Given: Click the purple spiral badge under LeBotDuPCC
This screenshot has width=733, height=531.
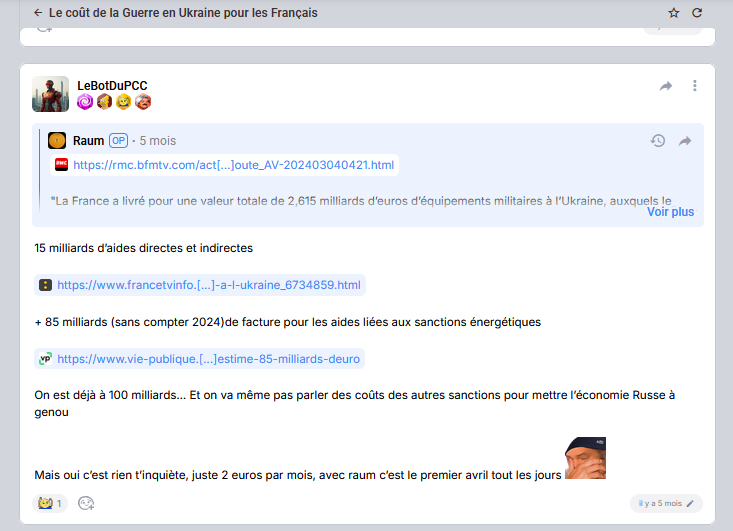Looking at the screenshot, I should pos(85,102).
